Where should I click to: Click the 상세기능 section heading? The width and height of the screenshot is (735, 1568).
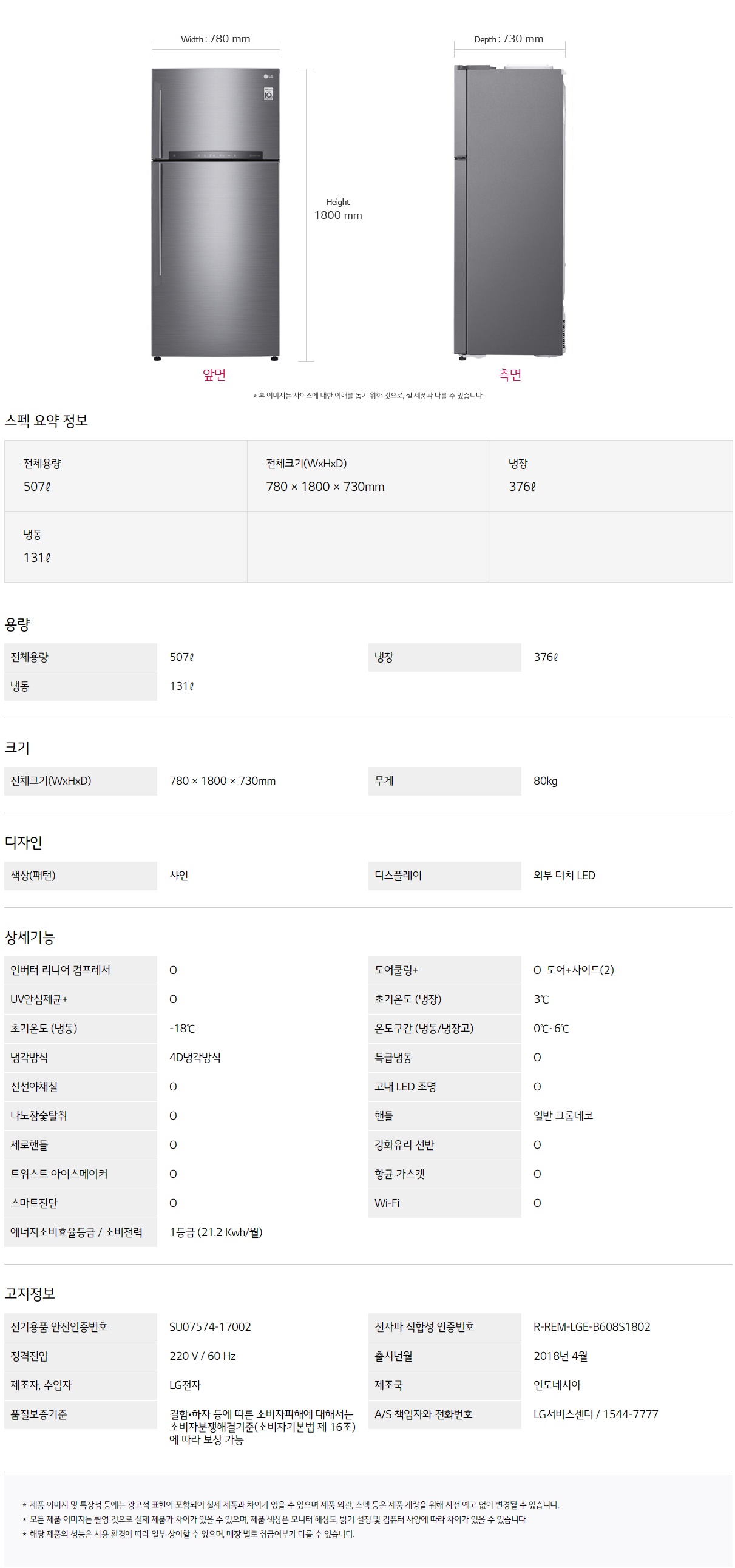(x=30, y=938)
